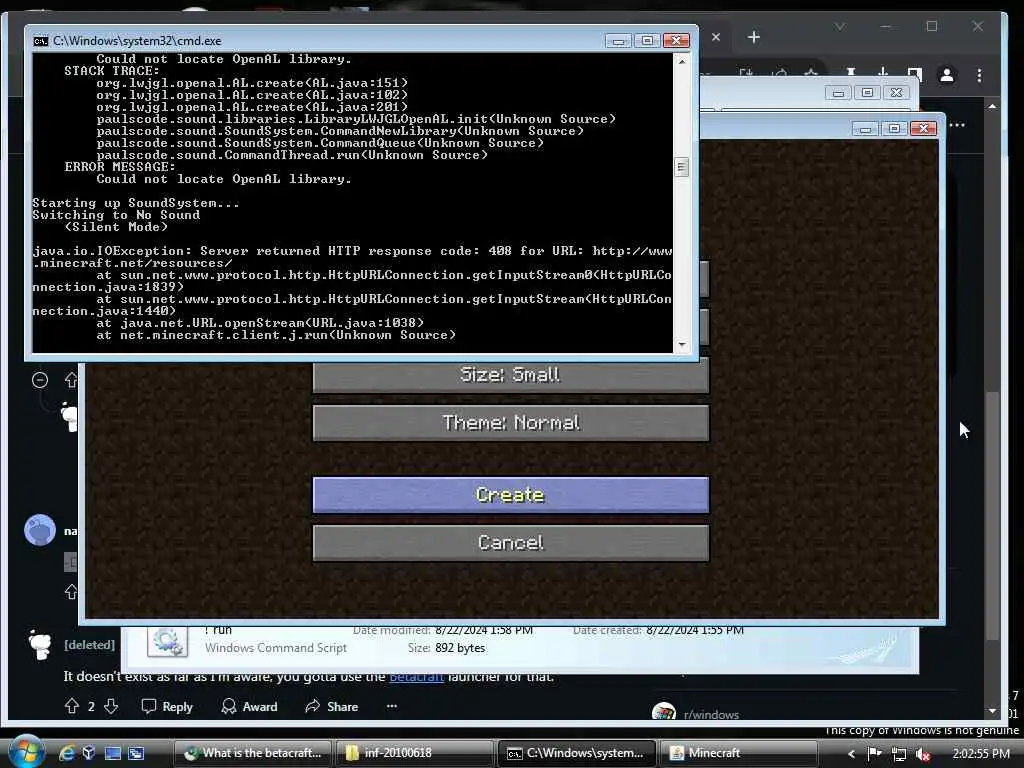Viewport: 1024px width, 768px height.
Task: Toggle the Chrome side panel icon
Action: pos(914,74)
